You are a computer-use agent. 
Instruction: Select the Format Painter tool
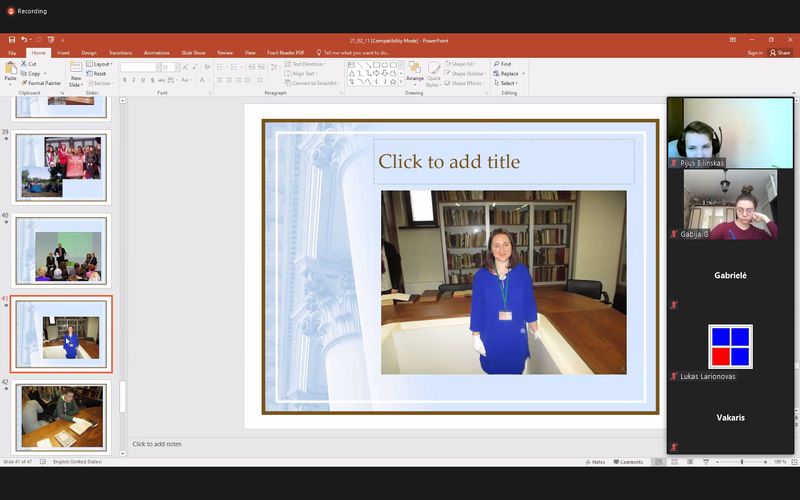click(x=43, y=83)
